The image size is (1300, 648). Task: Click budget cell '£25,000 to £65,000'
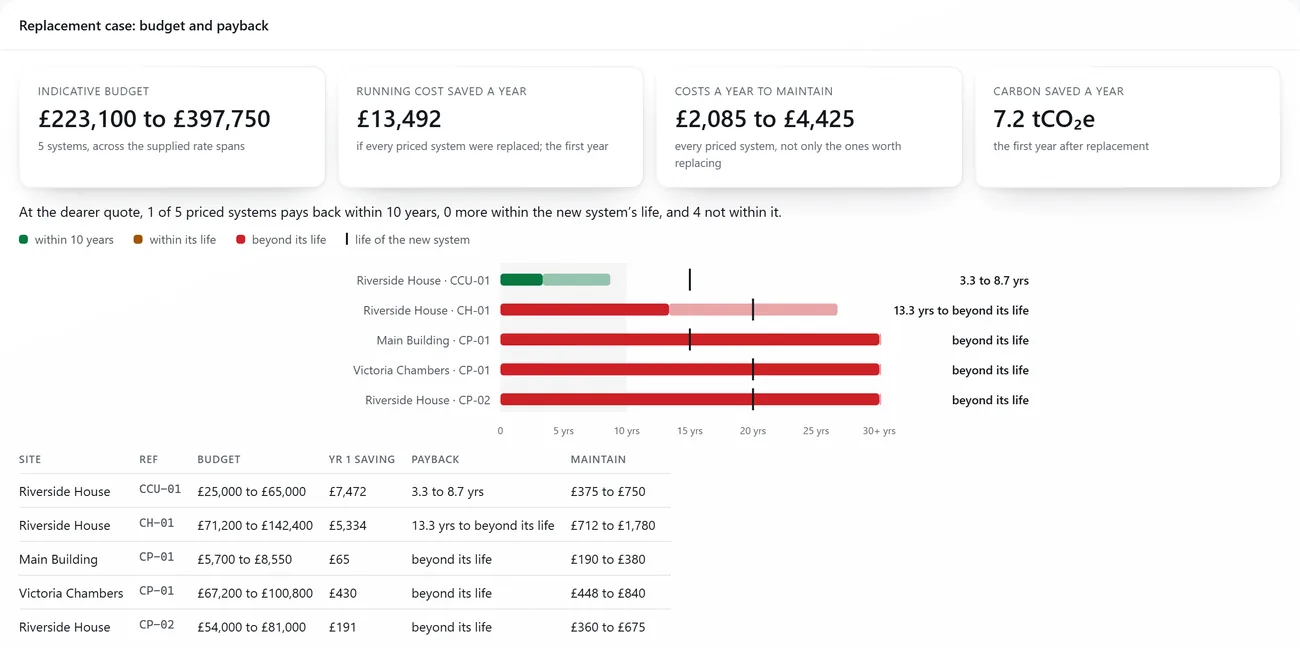click(252, 492)
